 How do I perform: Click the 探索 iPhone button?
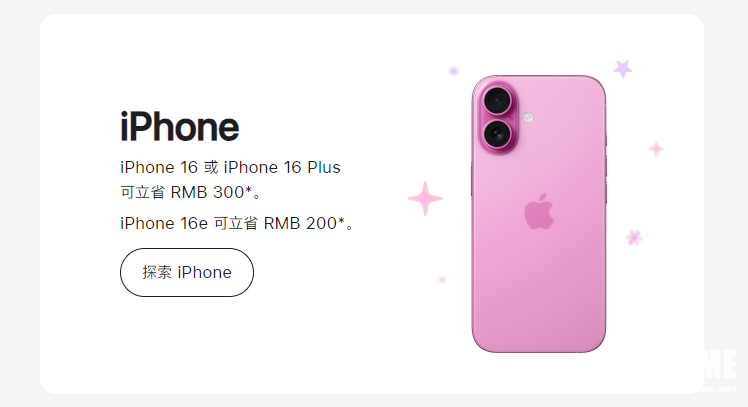(x=187, y=272)
